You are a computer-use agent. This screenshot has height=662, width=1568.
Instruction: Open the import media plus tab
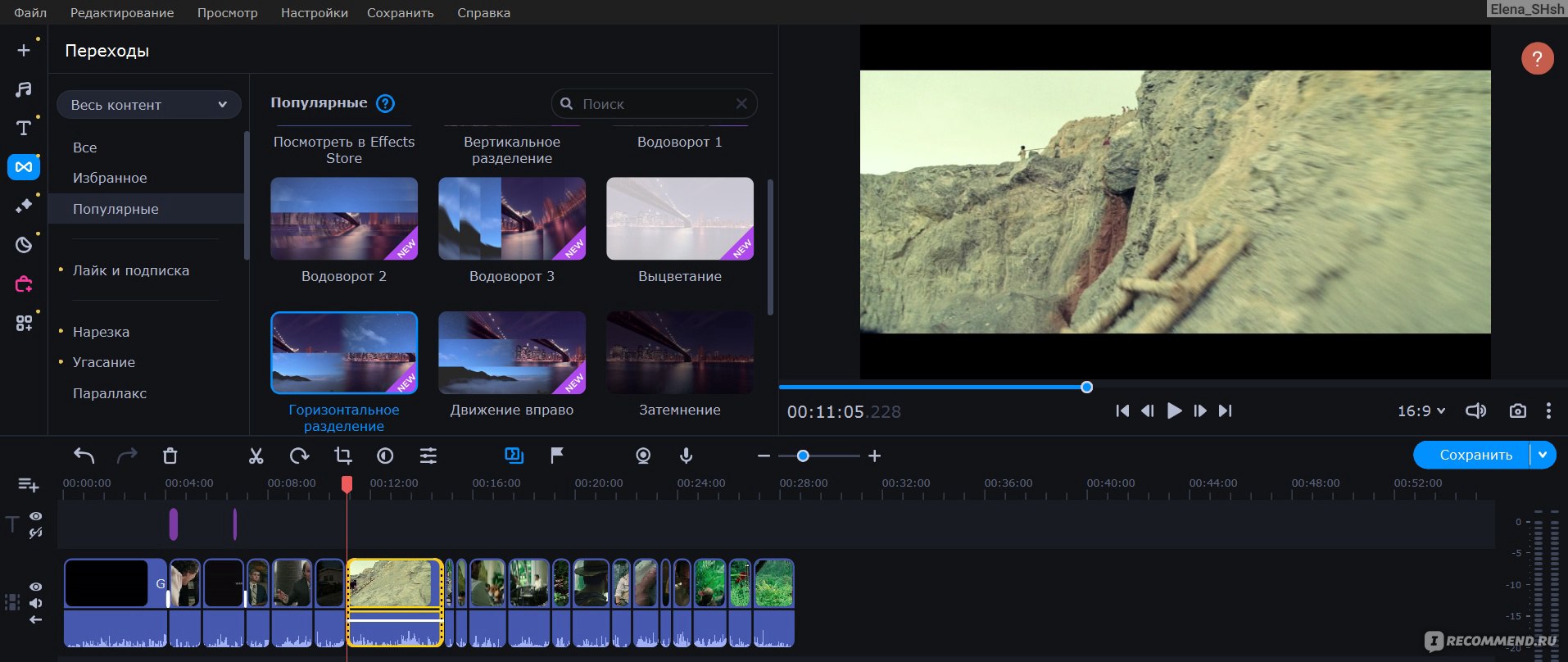(x=24, y=50)
